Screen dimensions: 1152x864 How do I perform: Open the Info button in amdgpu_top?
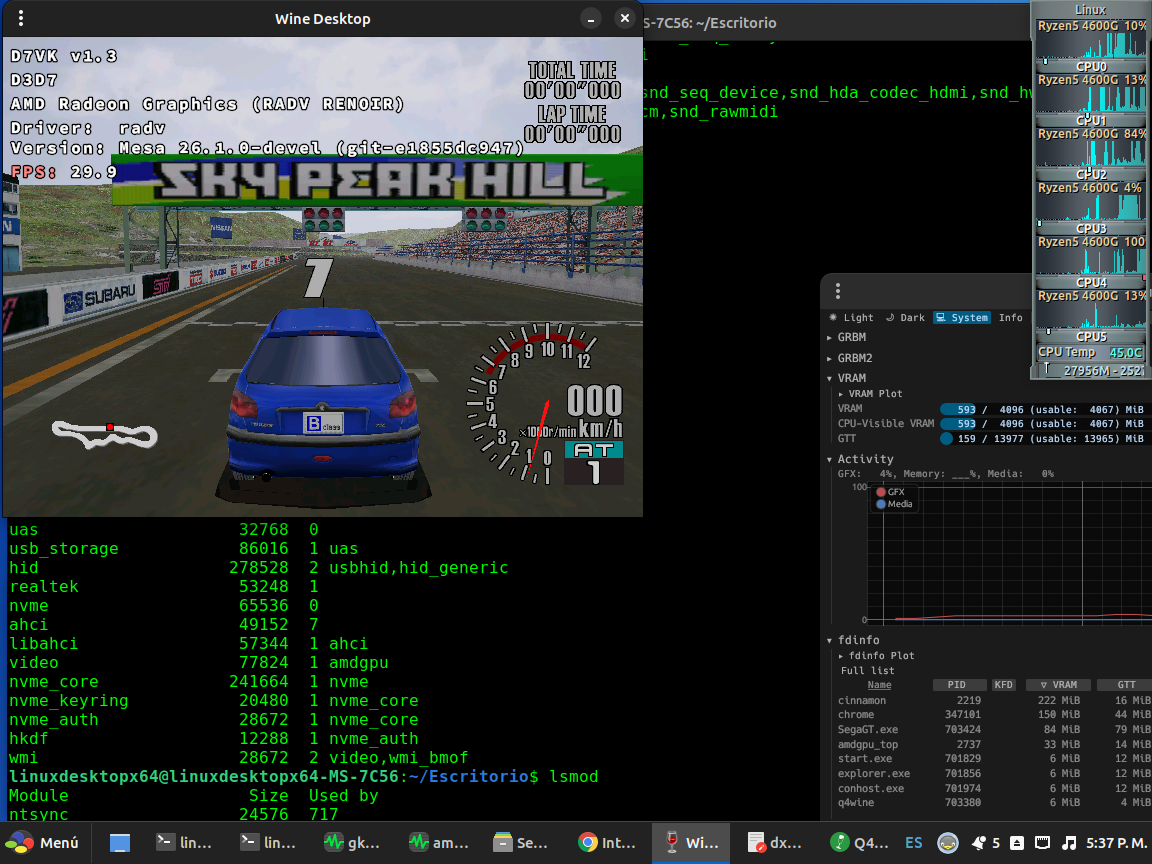(x=1010, y=317)
